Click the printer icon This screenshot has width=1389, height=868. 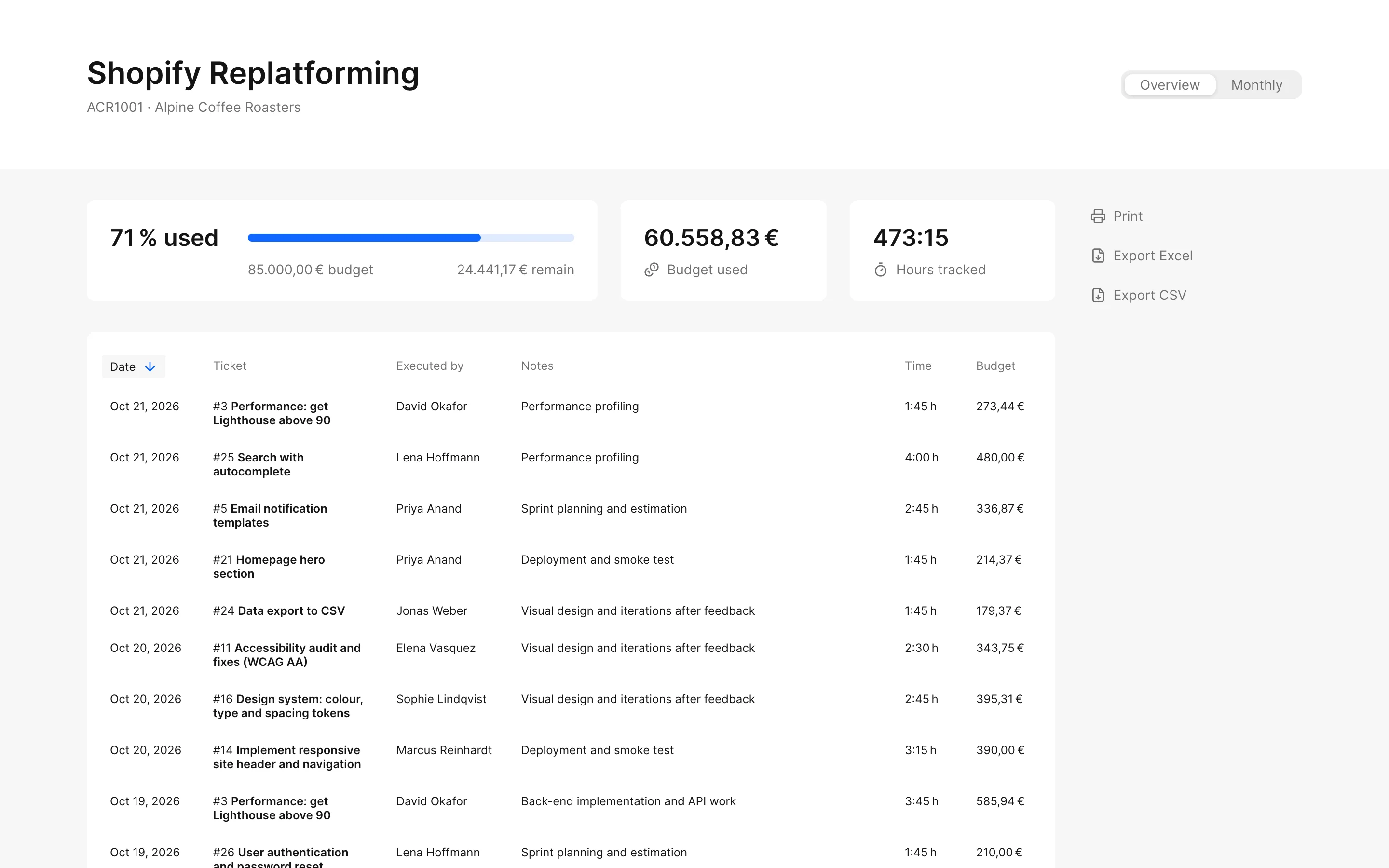1097,216
